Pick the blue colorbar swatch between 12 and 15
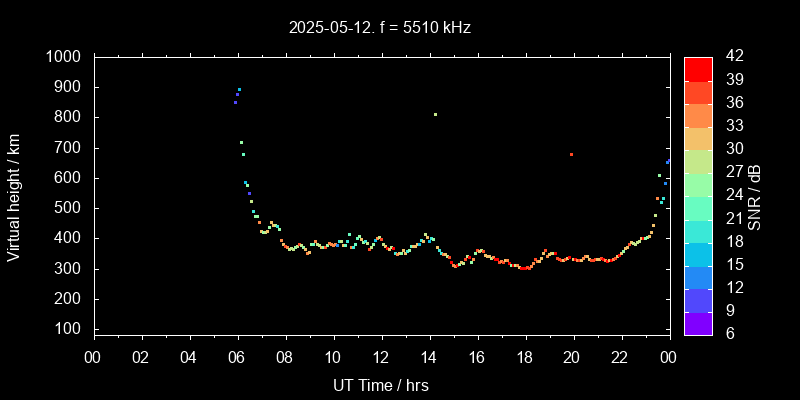Screen dimensions: 800x400 (x=698, y=276)
